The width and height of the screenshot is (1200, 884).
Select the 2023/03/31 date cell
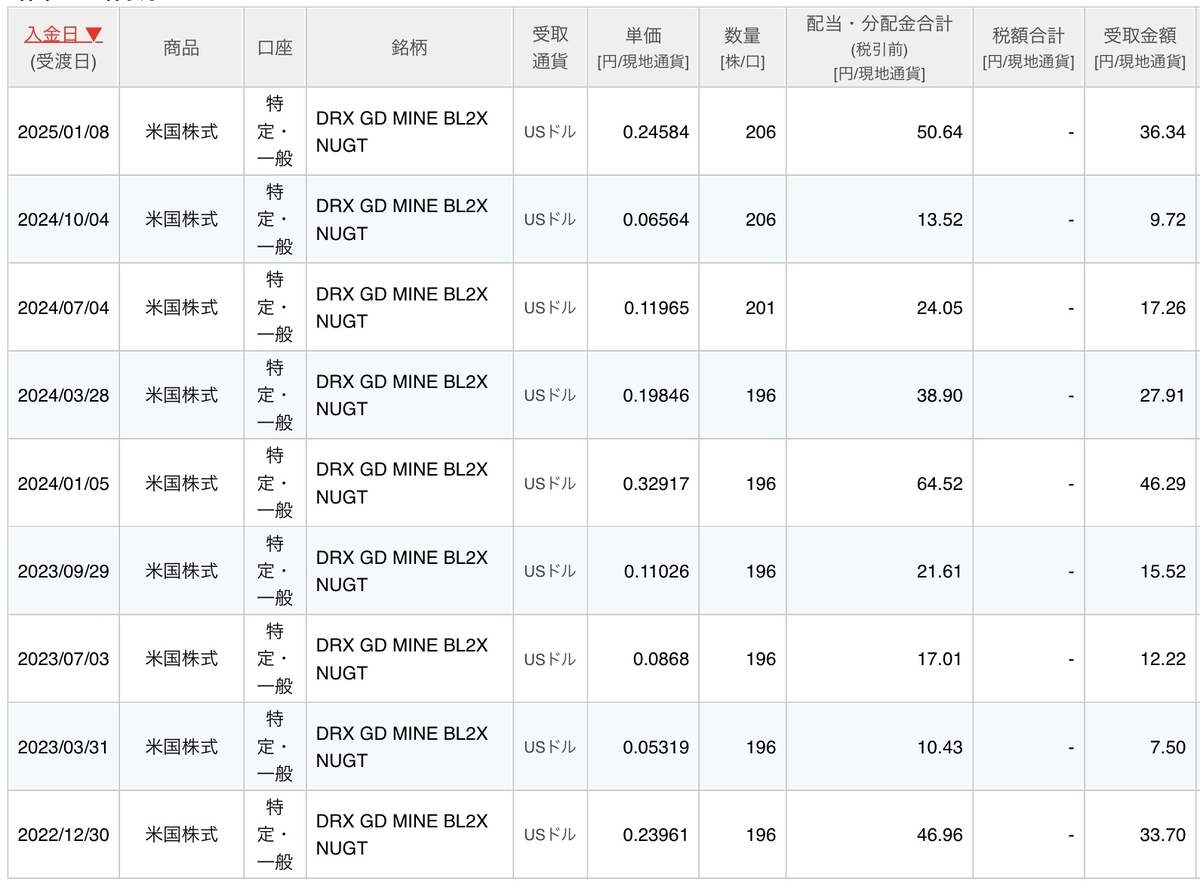point(63,748)
